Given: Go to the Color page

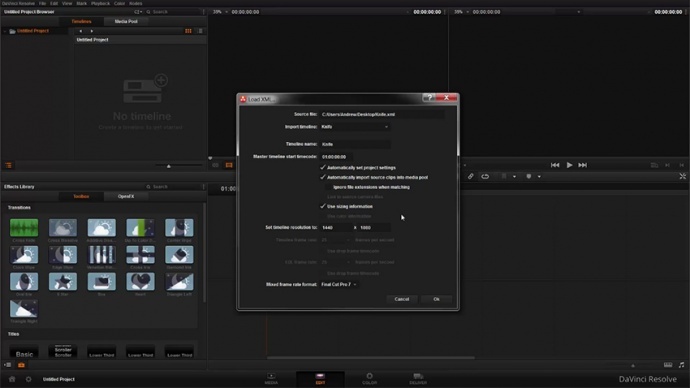Looking at the screenshot, I should pyautogui.click(x=369, y=378).
